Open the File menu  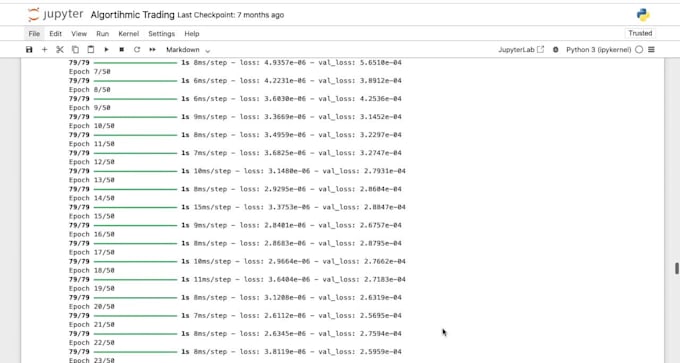tap(34, 33)
